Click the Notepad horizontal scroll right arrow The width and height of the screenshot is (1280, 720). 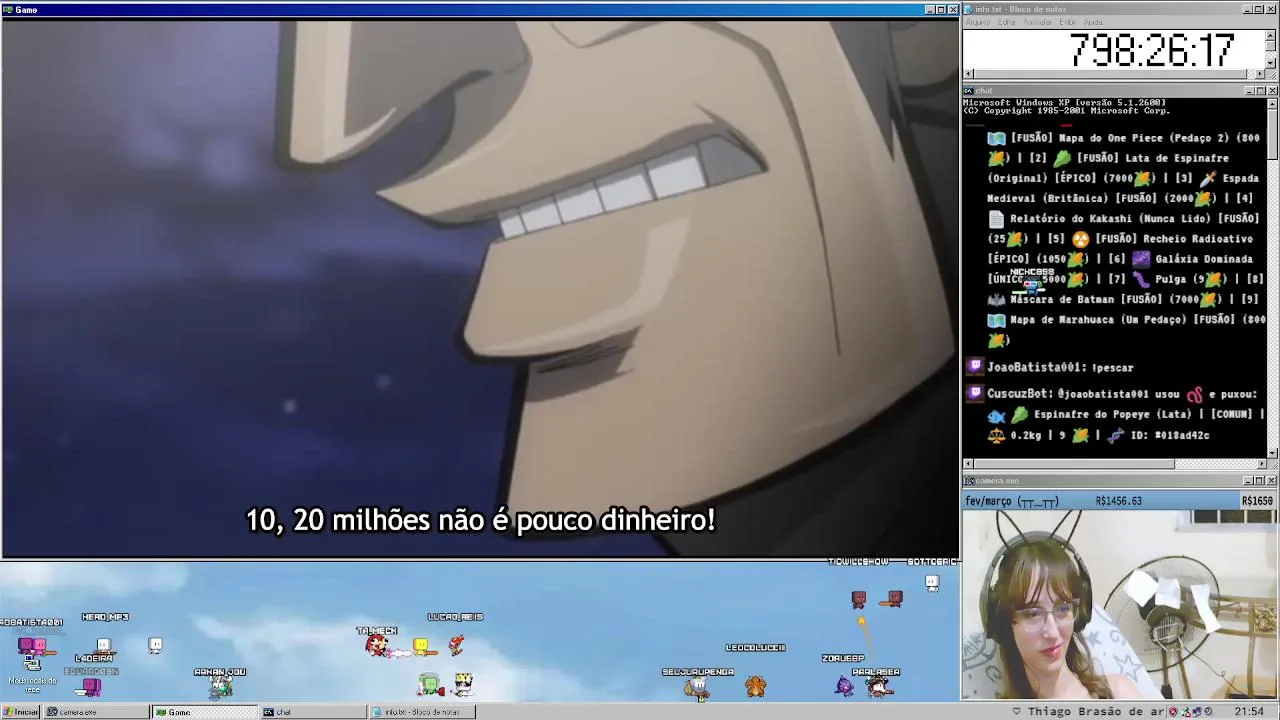coord(1260,74)
